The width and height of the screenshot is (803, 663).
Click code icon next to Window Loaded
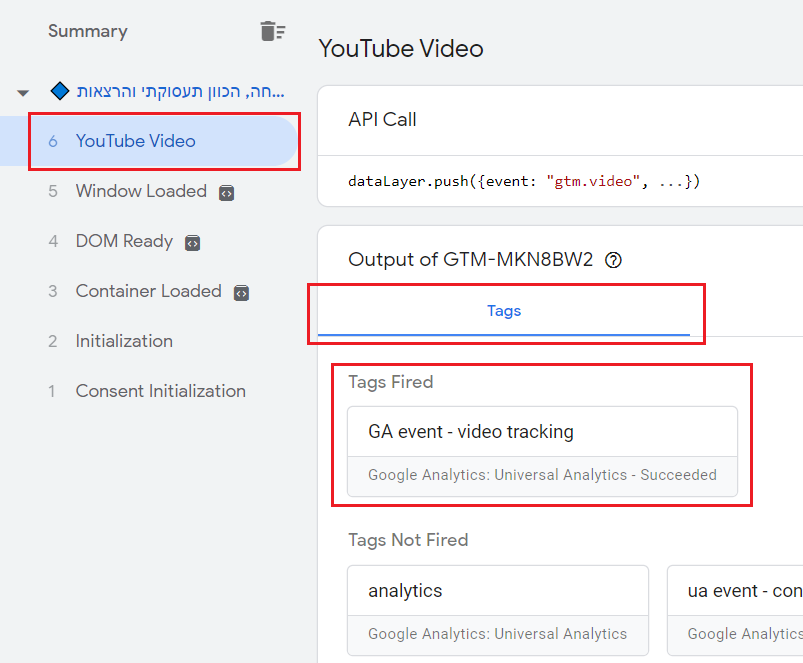226,193
